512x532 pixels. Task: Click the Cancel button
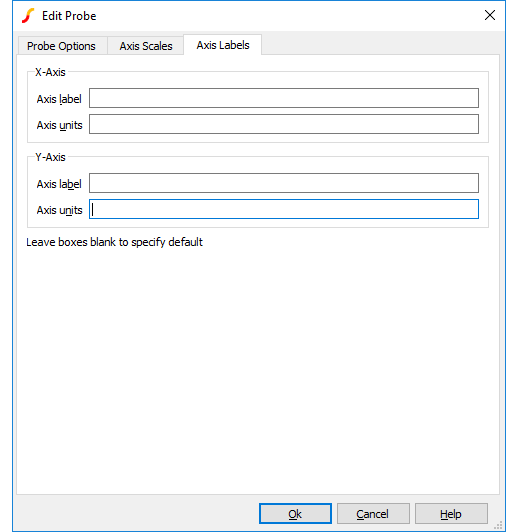[373, 514]
